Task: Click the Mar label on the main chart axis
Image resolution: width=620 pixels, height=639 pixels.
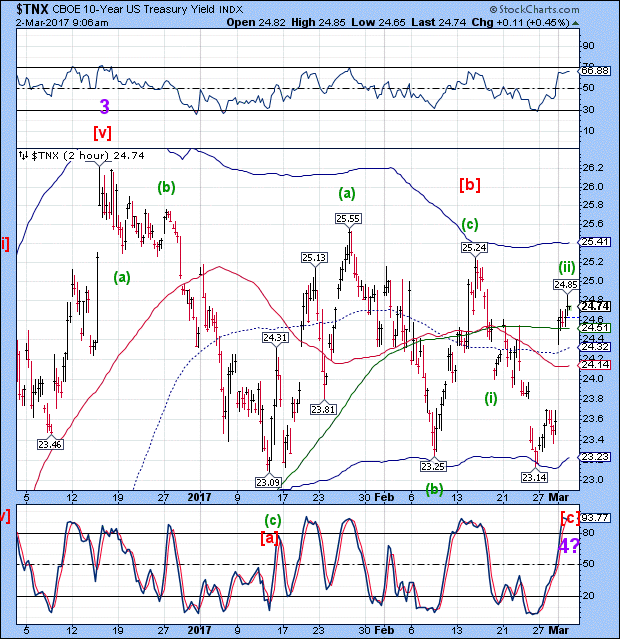Action: point(558,497)
